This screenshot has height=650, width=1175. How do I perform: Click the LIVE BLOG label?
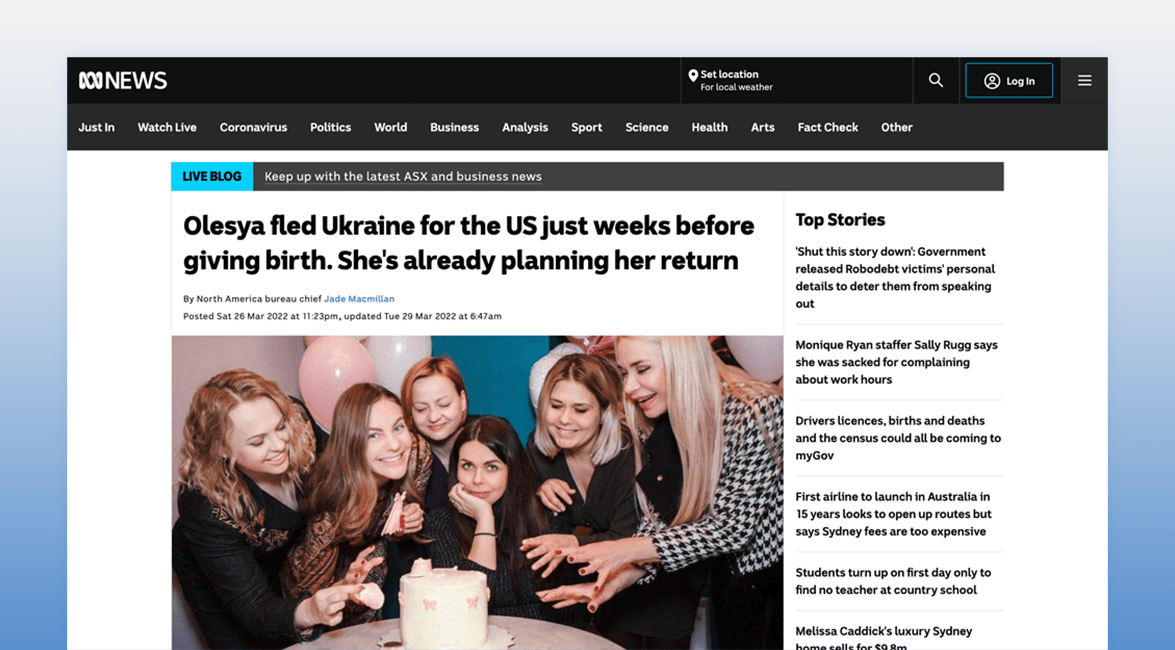click(212, 176)
